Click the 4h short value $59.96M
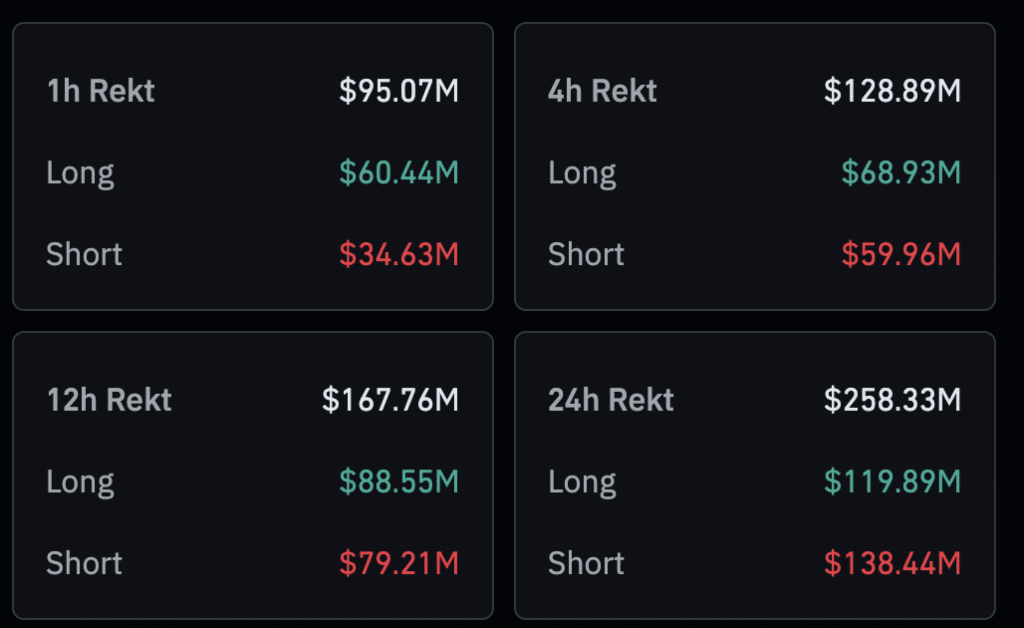Screen dimensions: 1024x628 pyautogui.click(x=901, y=254)
